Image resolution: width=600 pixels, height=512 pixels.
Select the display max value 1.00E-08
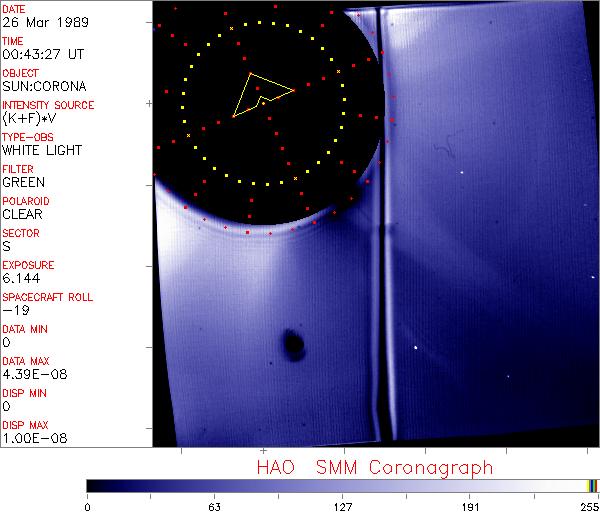click(x=34, y=439)
